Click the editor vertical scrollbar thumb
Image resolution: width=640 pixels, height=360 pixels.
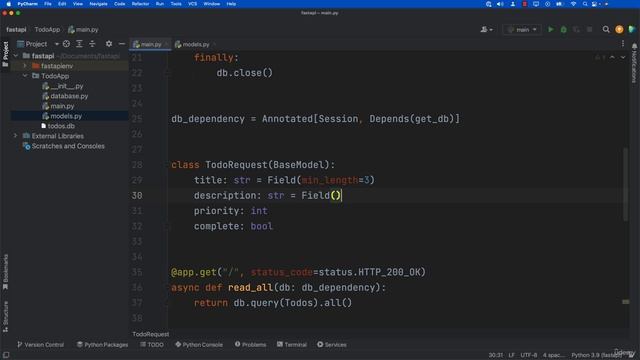pyautogui.click(x=625, y=184)
